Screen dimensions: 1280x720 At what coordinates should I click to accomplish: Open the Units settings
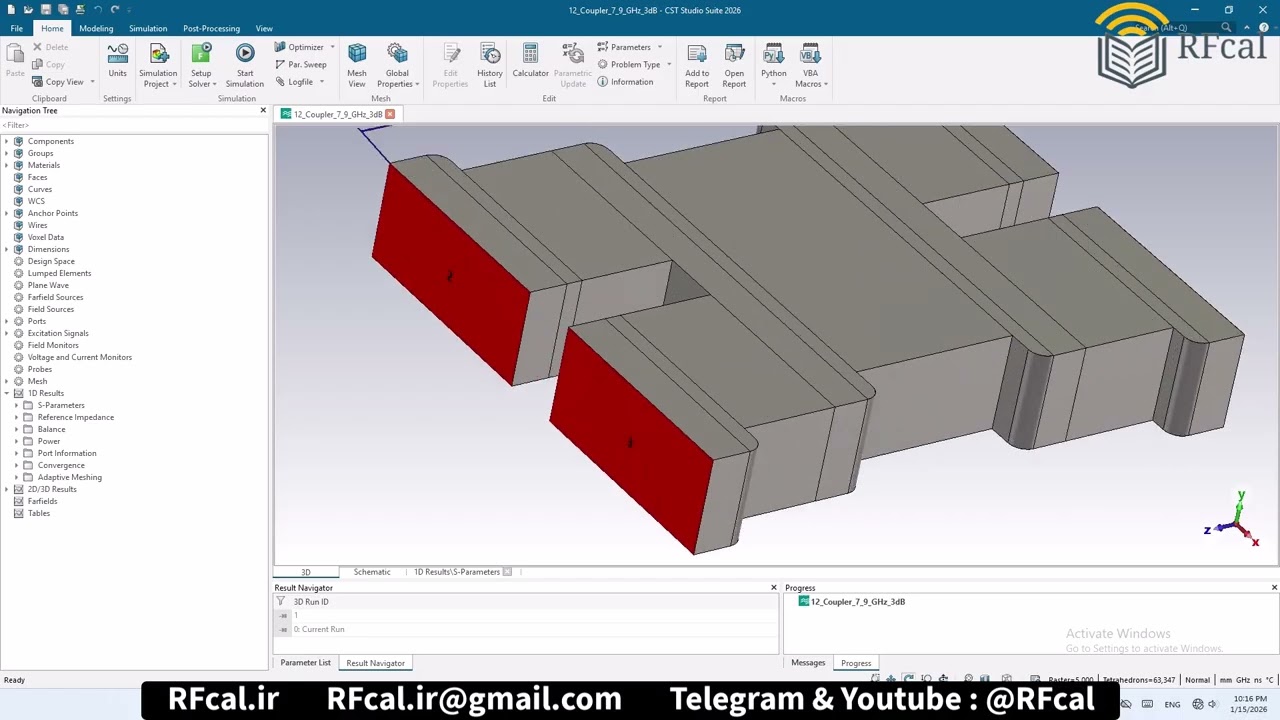click(117, 62)
